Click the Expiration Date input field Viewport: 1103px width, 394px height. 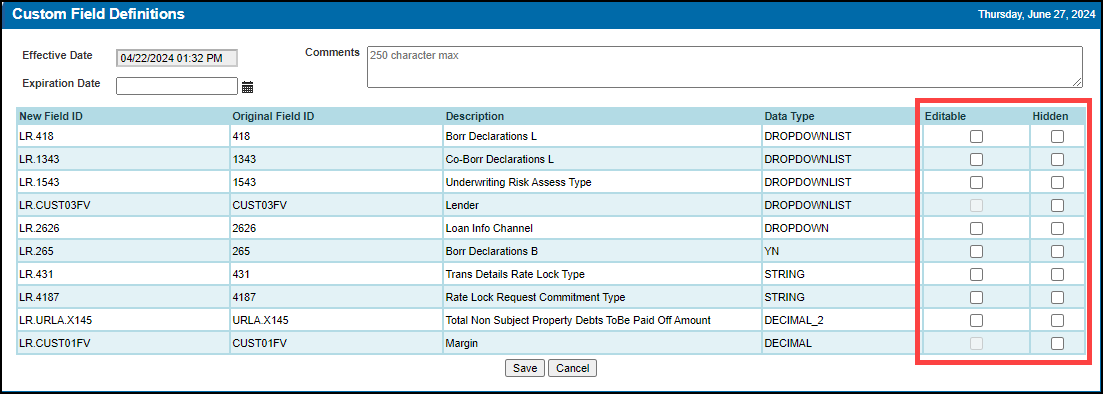click(x=177, y=86)
